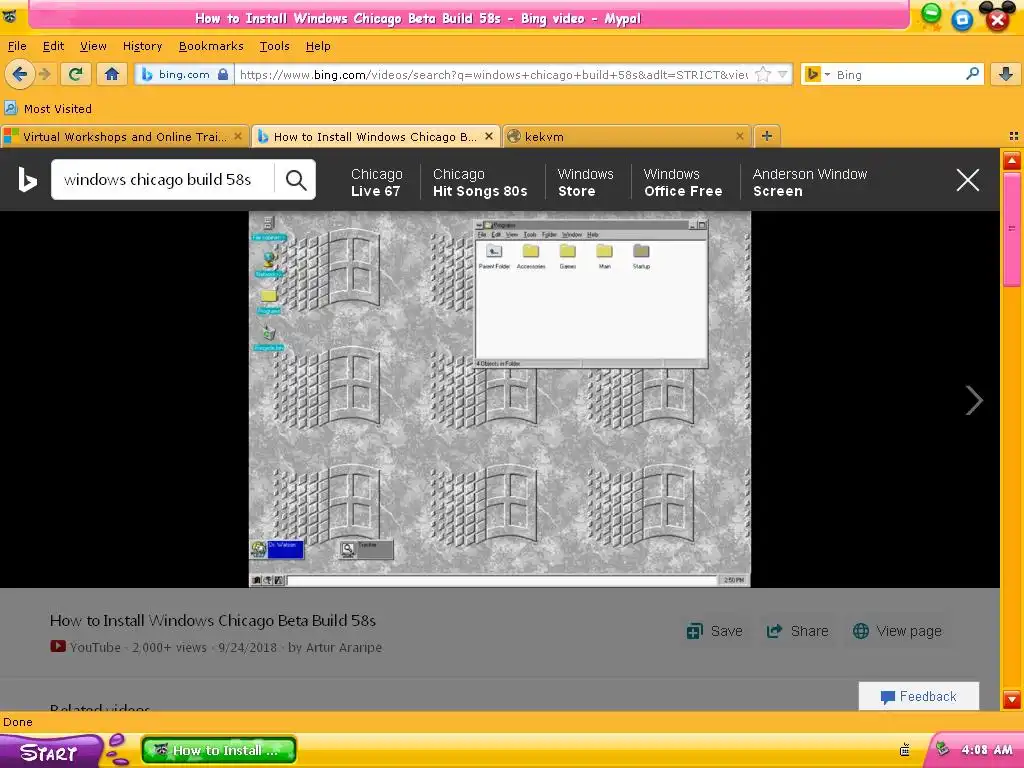Open the Anderson Window Screen suggestion
The image size is (1024, 768).
pos(810,182)
